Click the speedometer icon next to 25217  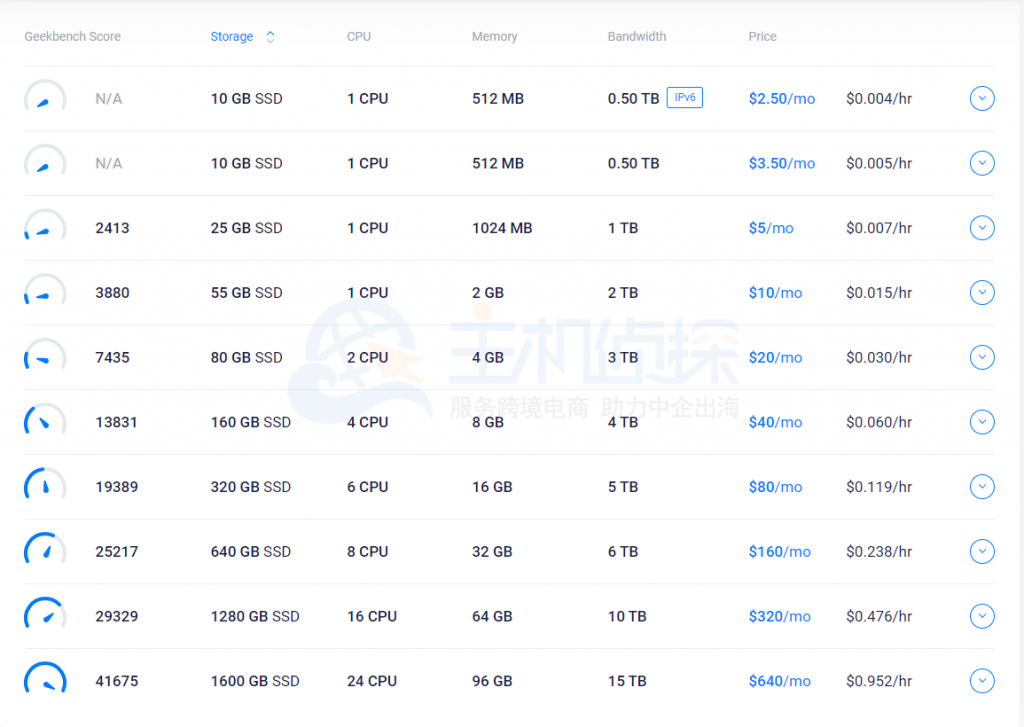coord(45,551)
